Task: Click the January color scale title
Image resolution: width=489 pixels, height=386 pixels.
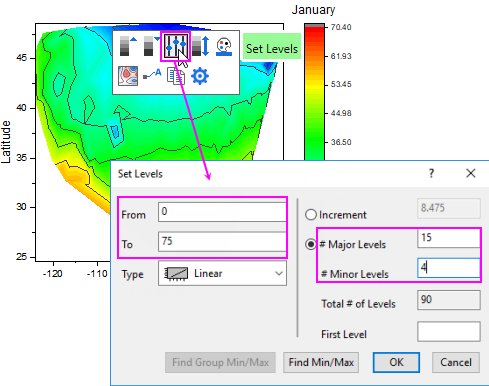Action: pos(313,10)
